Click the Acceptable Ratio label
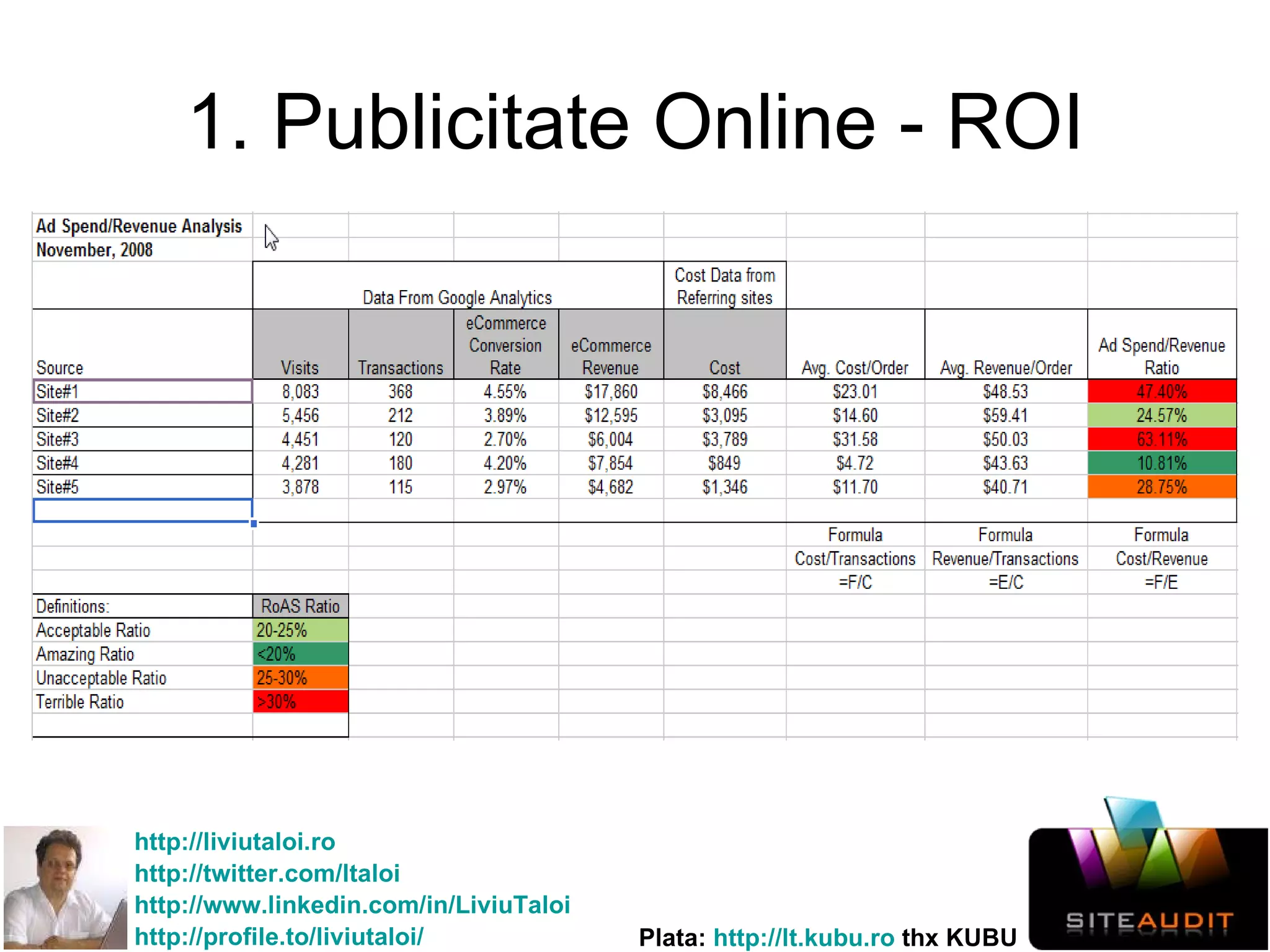This screenshot has width=1270, height=952. point(143,630)
